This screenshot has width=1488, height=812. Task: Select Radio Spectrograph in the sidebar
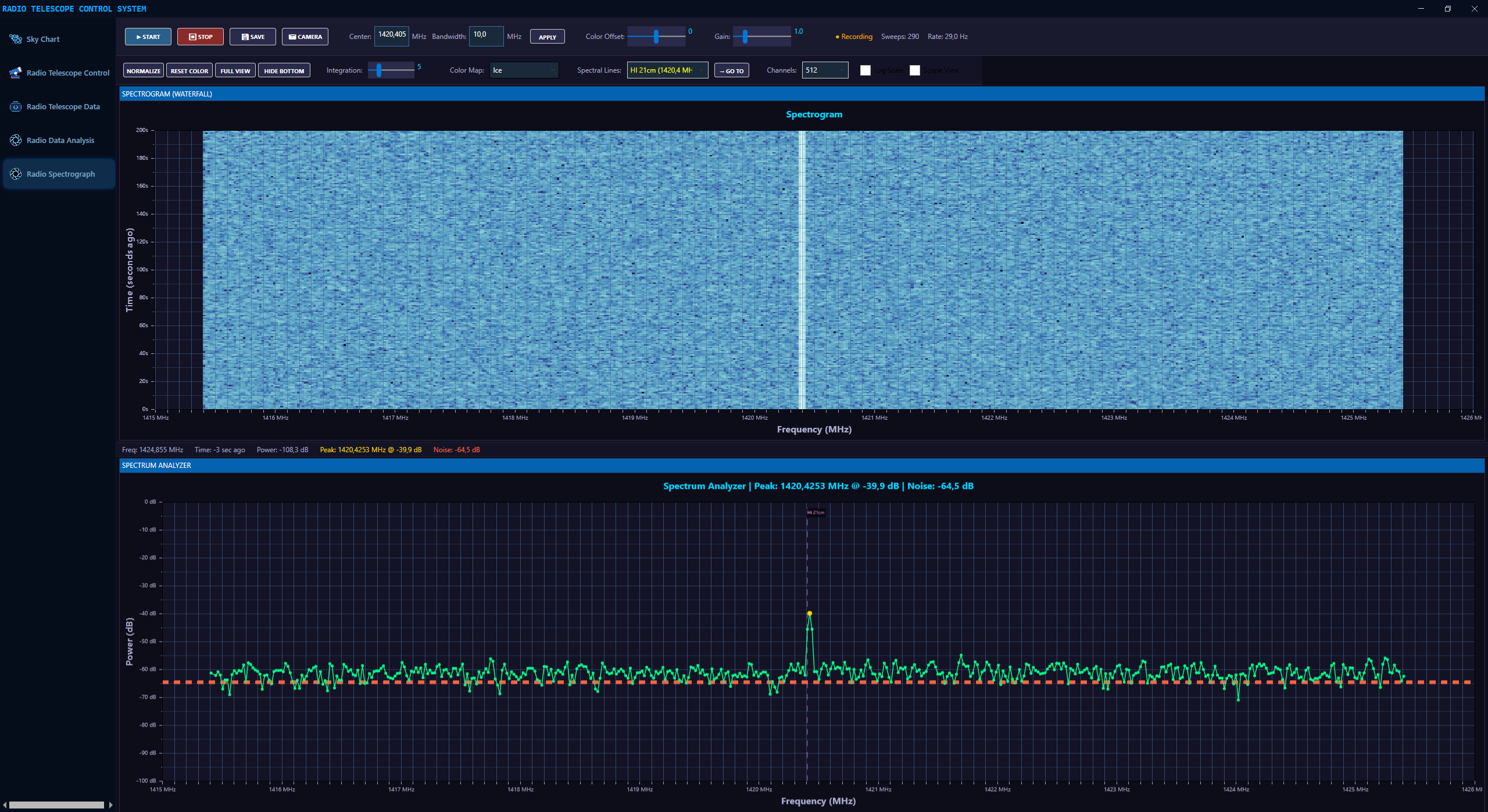tap(60, 174)
